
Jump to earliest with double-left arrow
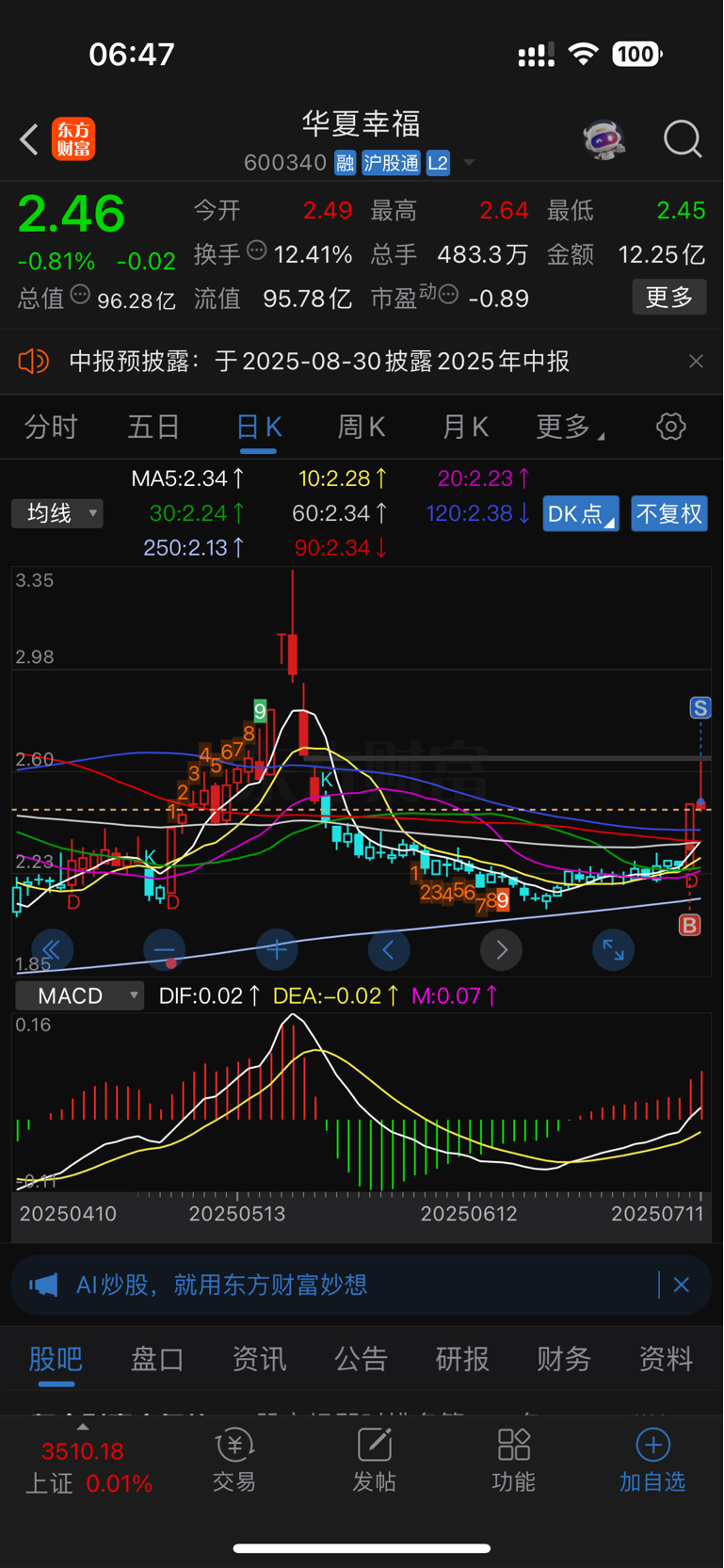53,950
